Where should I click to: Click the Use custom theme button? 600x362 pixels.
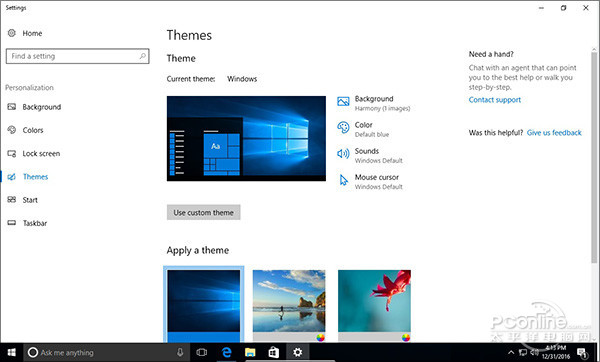[x=204, y=212]
